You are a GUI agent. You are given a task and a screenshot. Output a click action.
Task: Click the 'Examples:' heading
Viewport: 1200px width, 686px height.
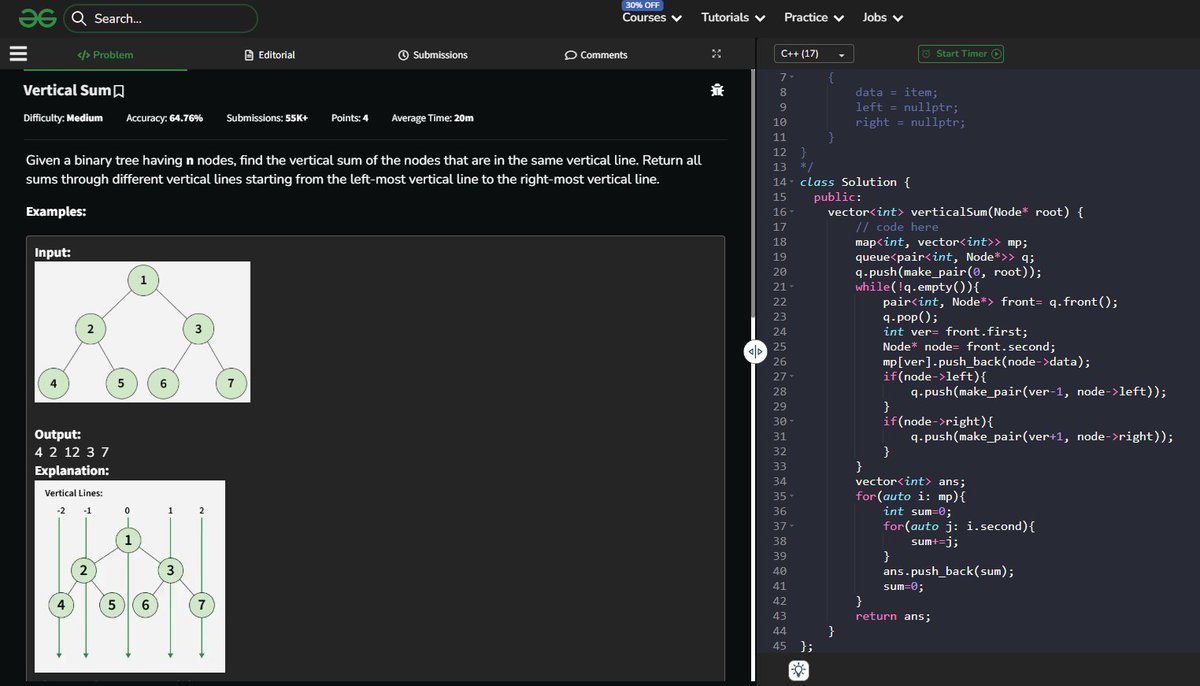coord(56,212)
